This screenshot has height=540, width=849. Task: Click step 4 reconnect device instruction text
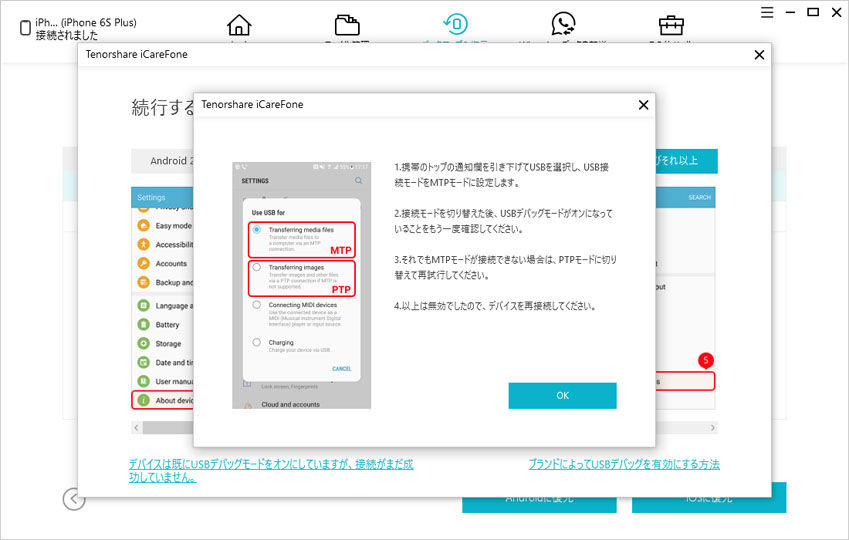(495, 306)
